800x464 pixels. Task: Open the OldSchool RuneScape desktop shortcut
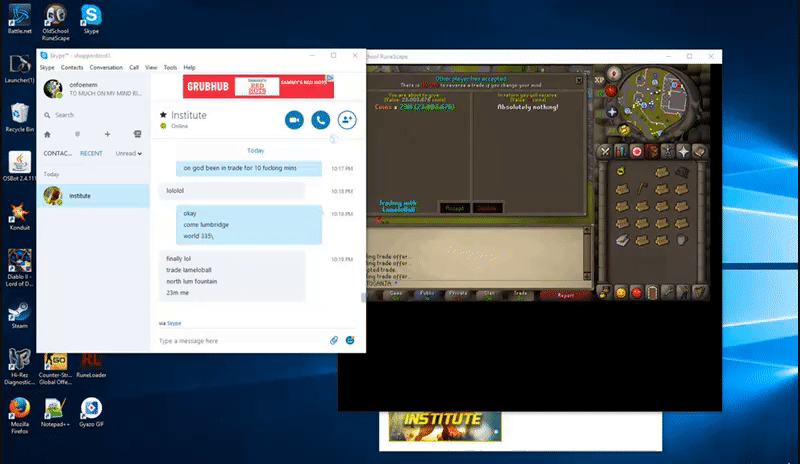pos(56,22)
